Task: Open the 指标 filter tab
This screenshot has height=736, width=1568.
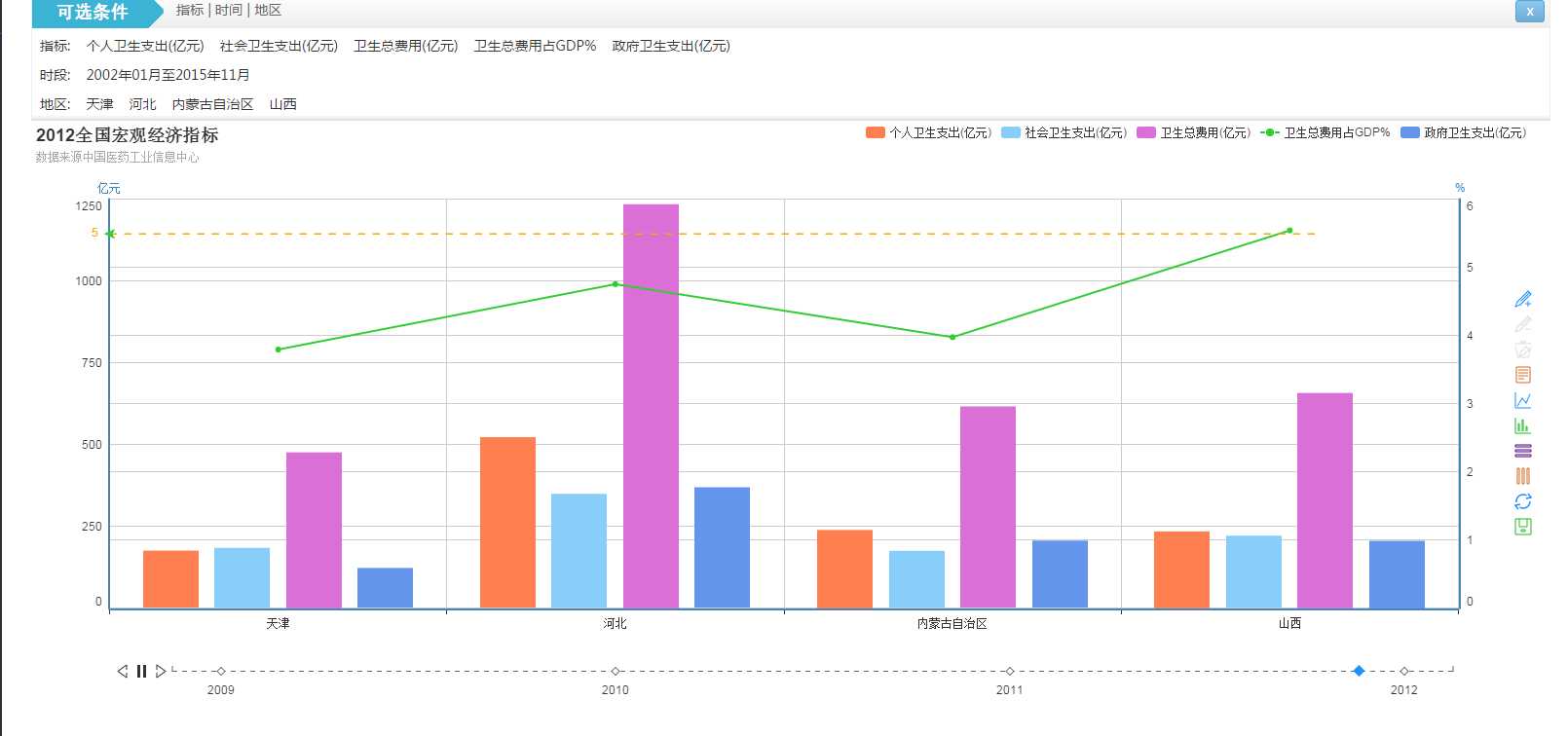Action: [x=190, y=10]
